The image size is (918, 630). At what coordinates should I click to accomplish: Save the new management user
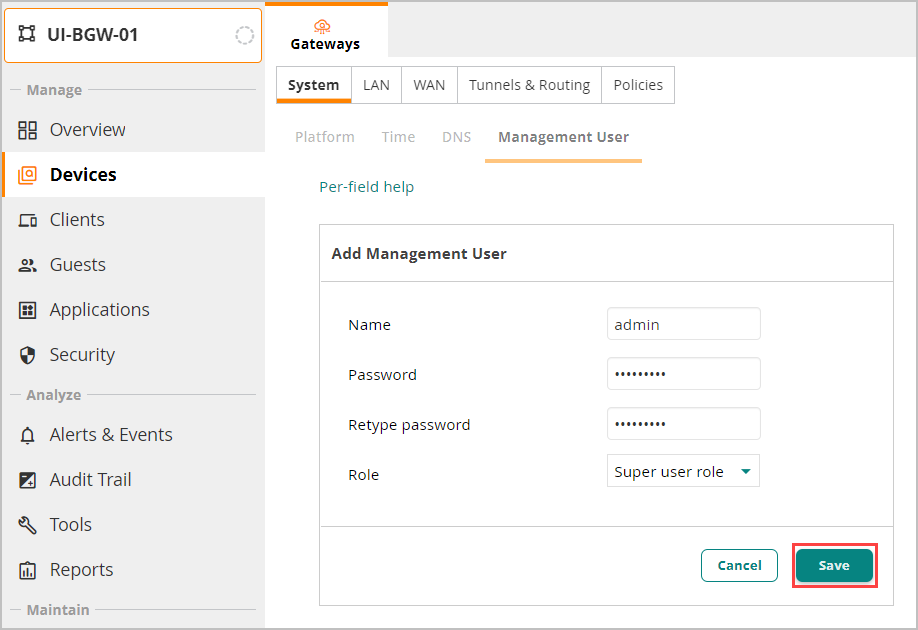click(x=834, y=566)
